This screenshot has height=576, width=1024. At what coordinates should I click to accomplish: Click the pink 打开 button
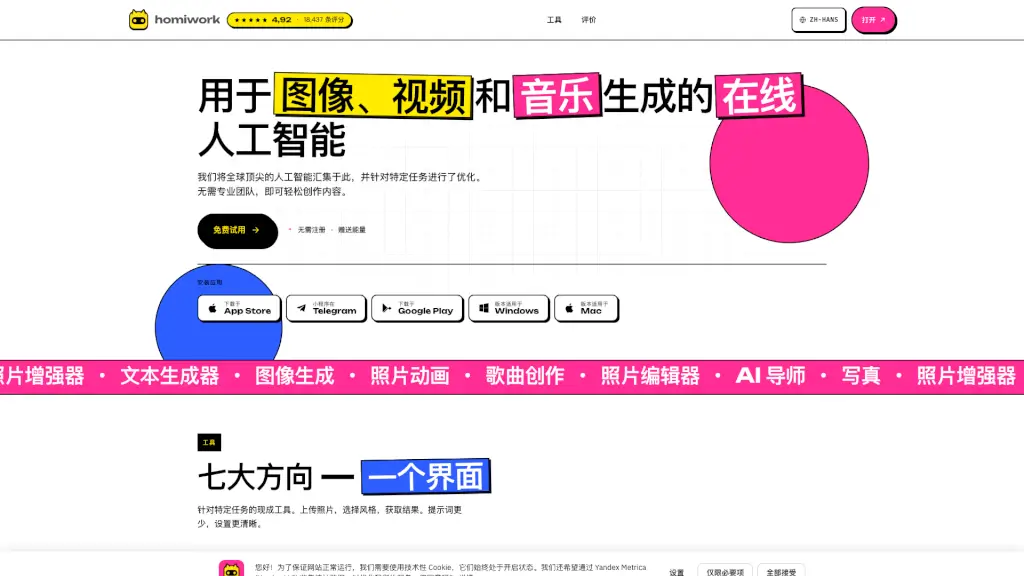[x=873, y=20]
